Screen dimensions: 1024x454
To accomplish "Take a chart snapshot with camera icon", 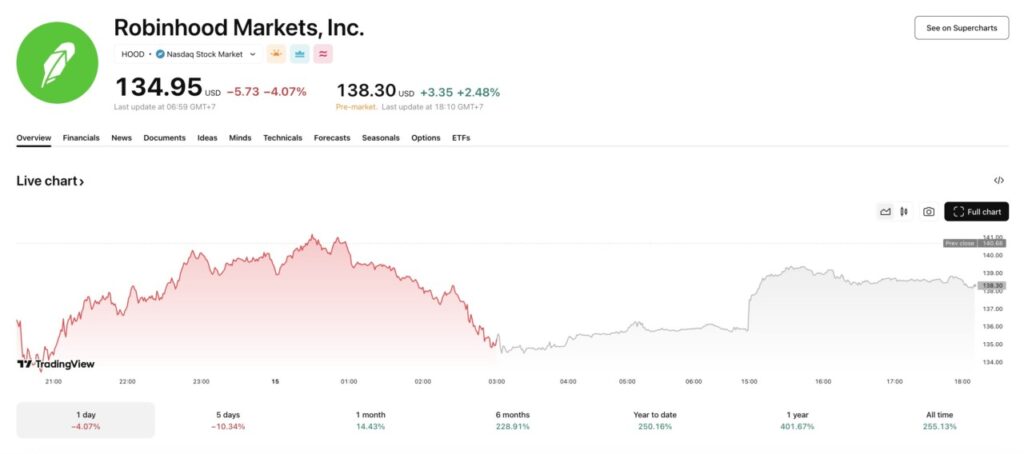I will (928, 212).
